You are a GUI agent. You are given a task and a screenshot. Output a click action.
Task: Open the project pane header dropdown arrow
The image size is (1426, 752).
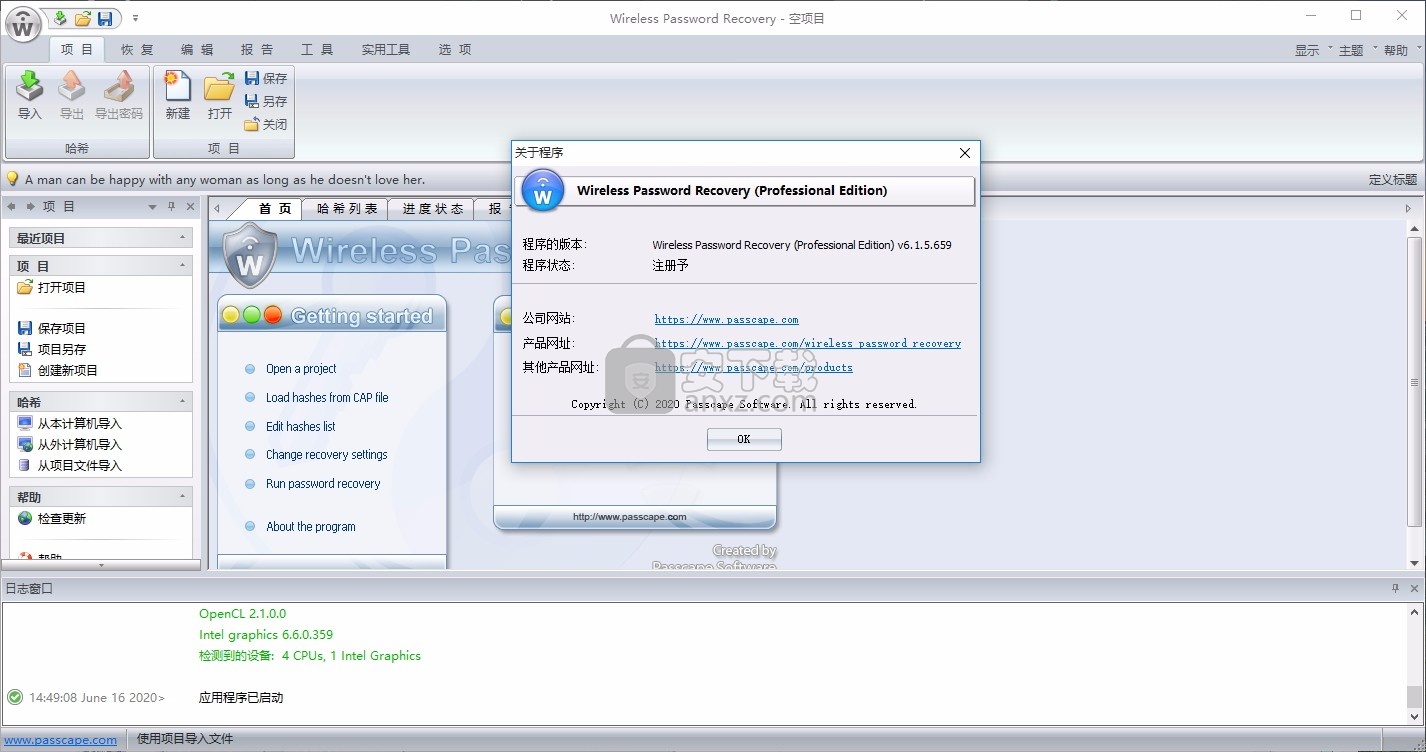tap(152, 207)
